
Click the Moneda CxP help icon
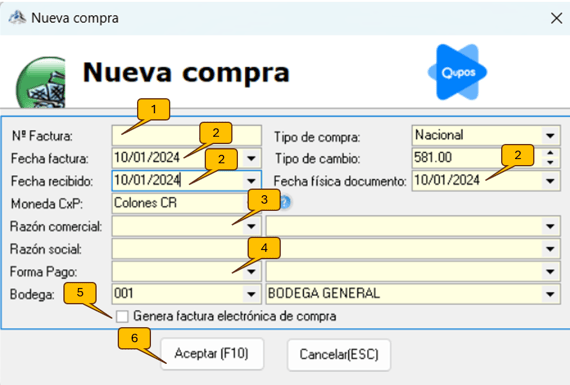[x=286, y=202]
